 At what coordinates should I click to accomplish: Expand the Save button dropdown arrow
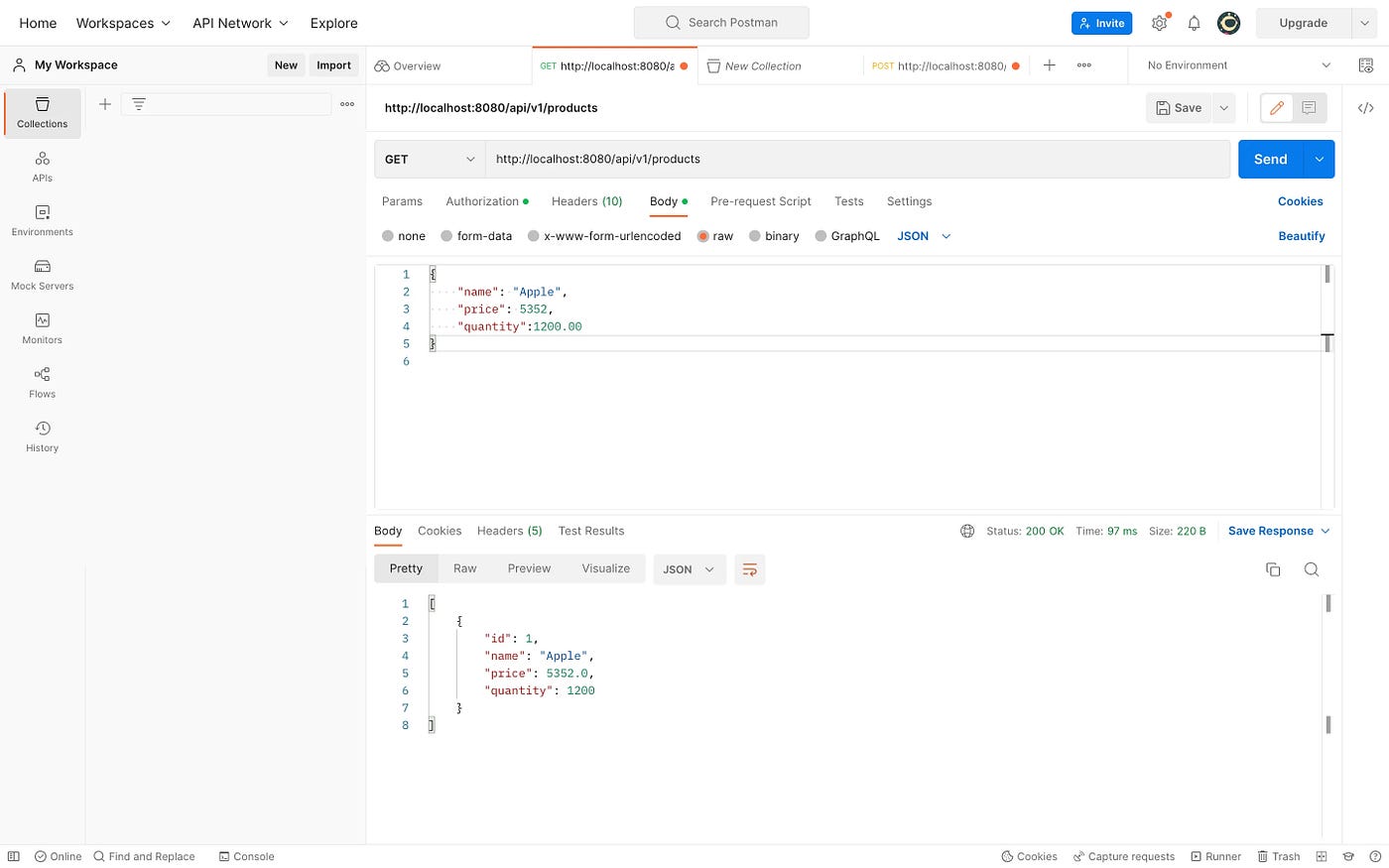[1223, 108]
